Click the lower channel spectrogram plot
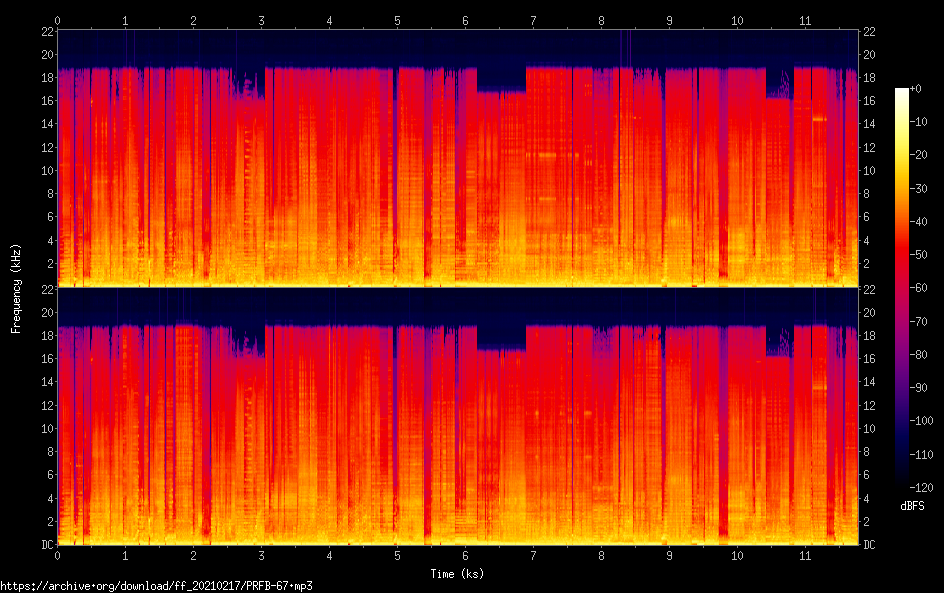The image size is (944, 593). click(x=458, y=416)
